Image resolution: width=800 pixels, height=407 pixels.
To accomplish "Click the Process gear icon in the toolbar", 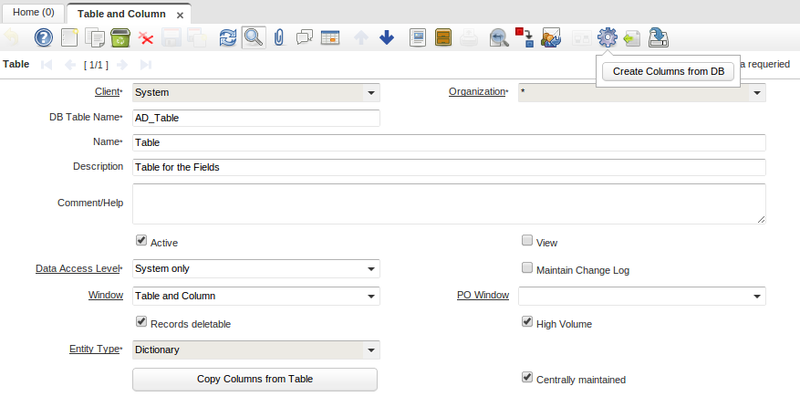I will (x=606, y=38).
